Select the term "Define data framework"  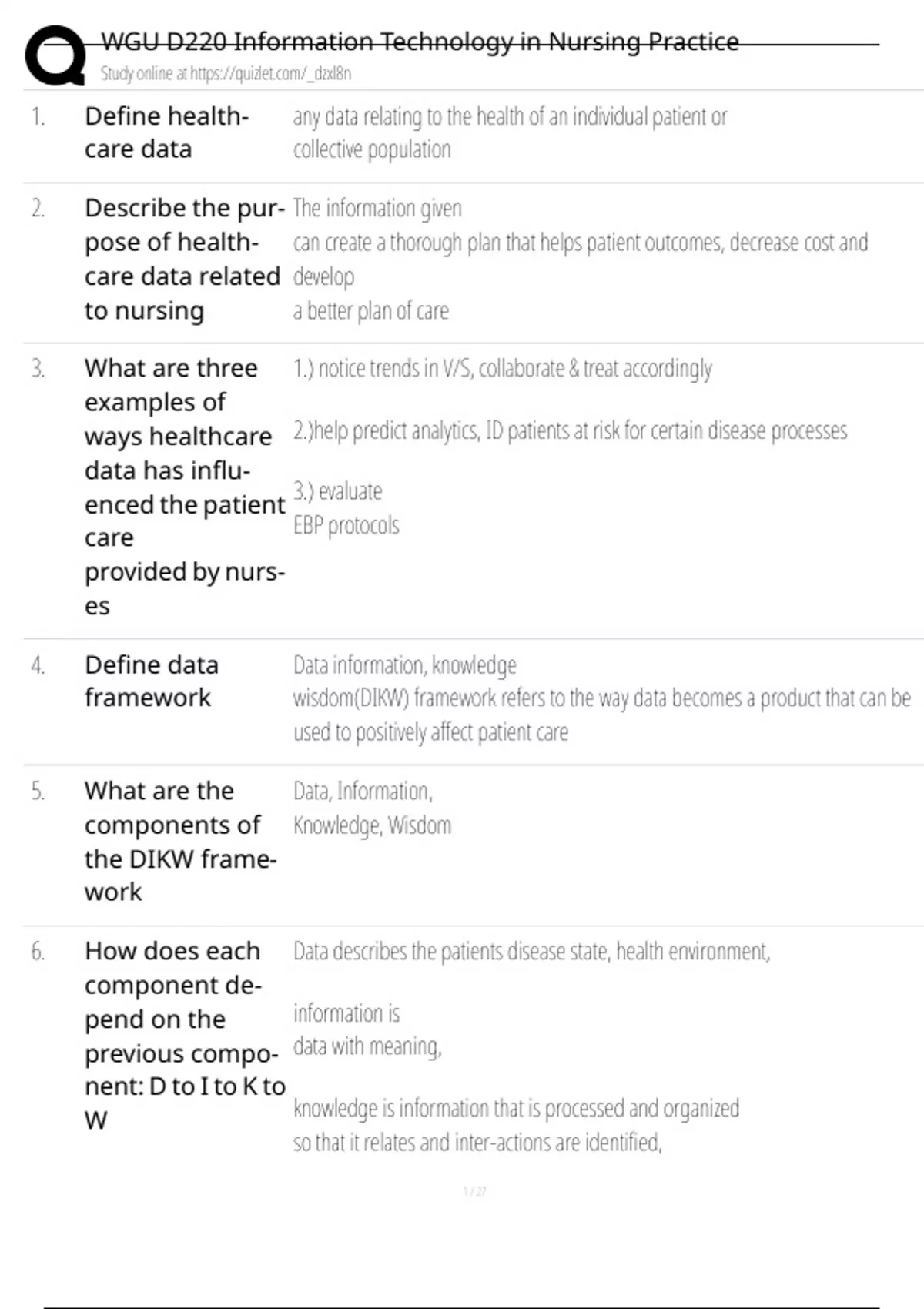[152, 681]
